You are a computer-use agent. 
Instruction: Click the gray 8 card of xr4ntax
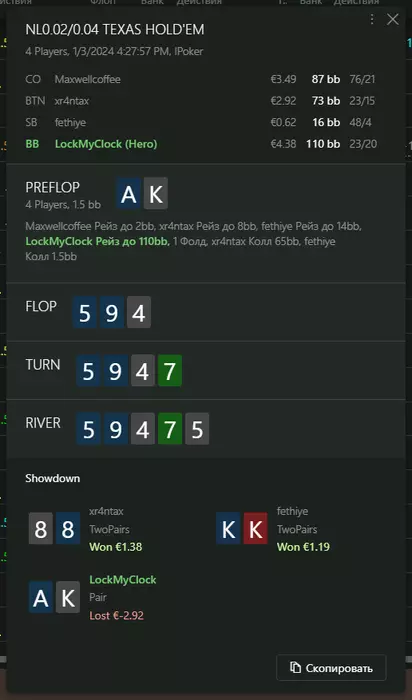(x=41, y=529)
